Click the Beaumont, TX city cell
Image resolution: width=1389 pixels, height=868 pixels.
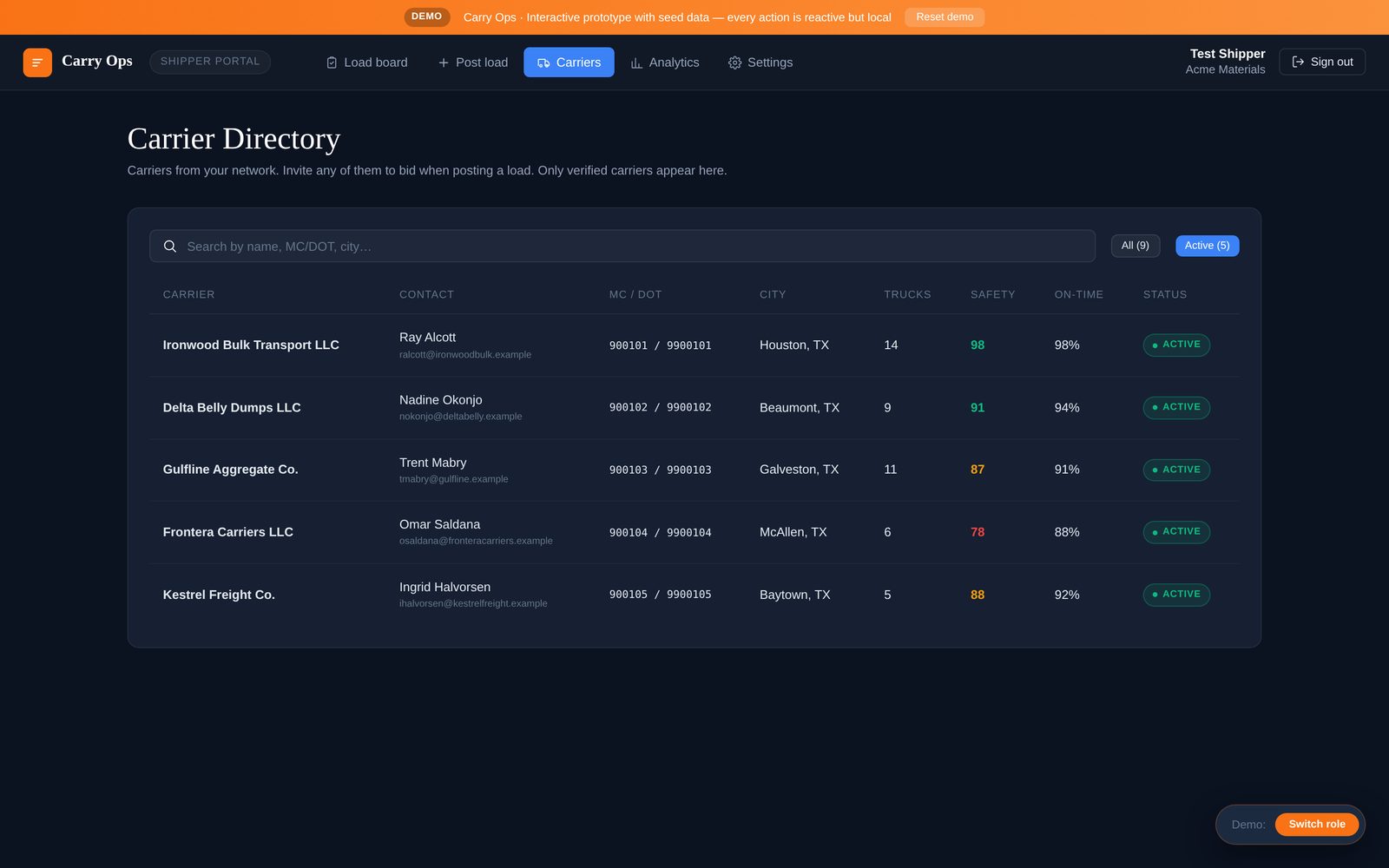(800, 408)
